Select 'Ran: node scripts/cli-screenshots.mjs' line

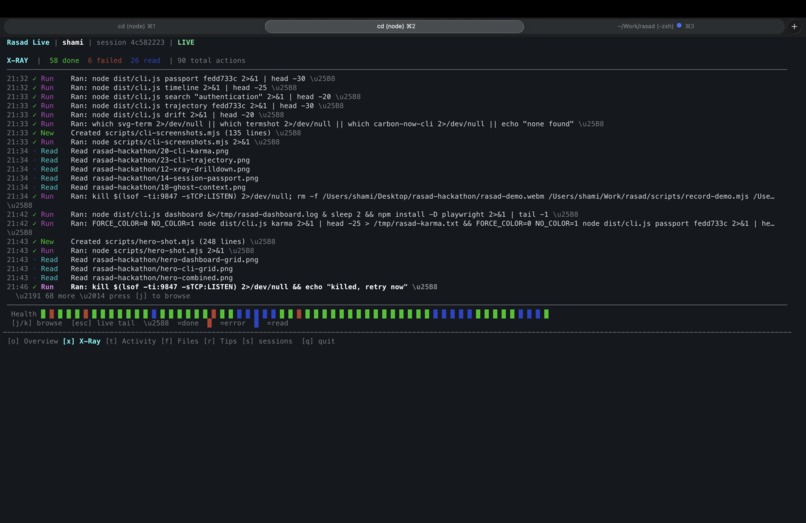(143, 142)
